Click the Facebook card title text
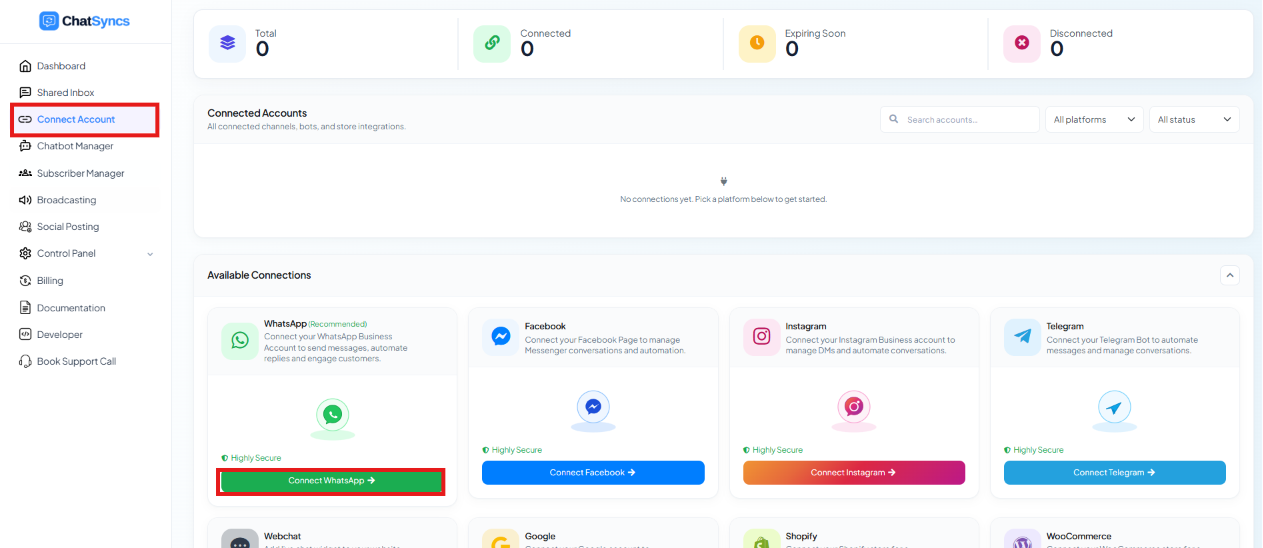 (545, 326)
